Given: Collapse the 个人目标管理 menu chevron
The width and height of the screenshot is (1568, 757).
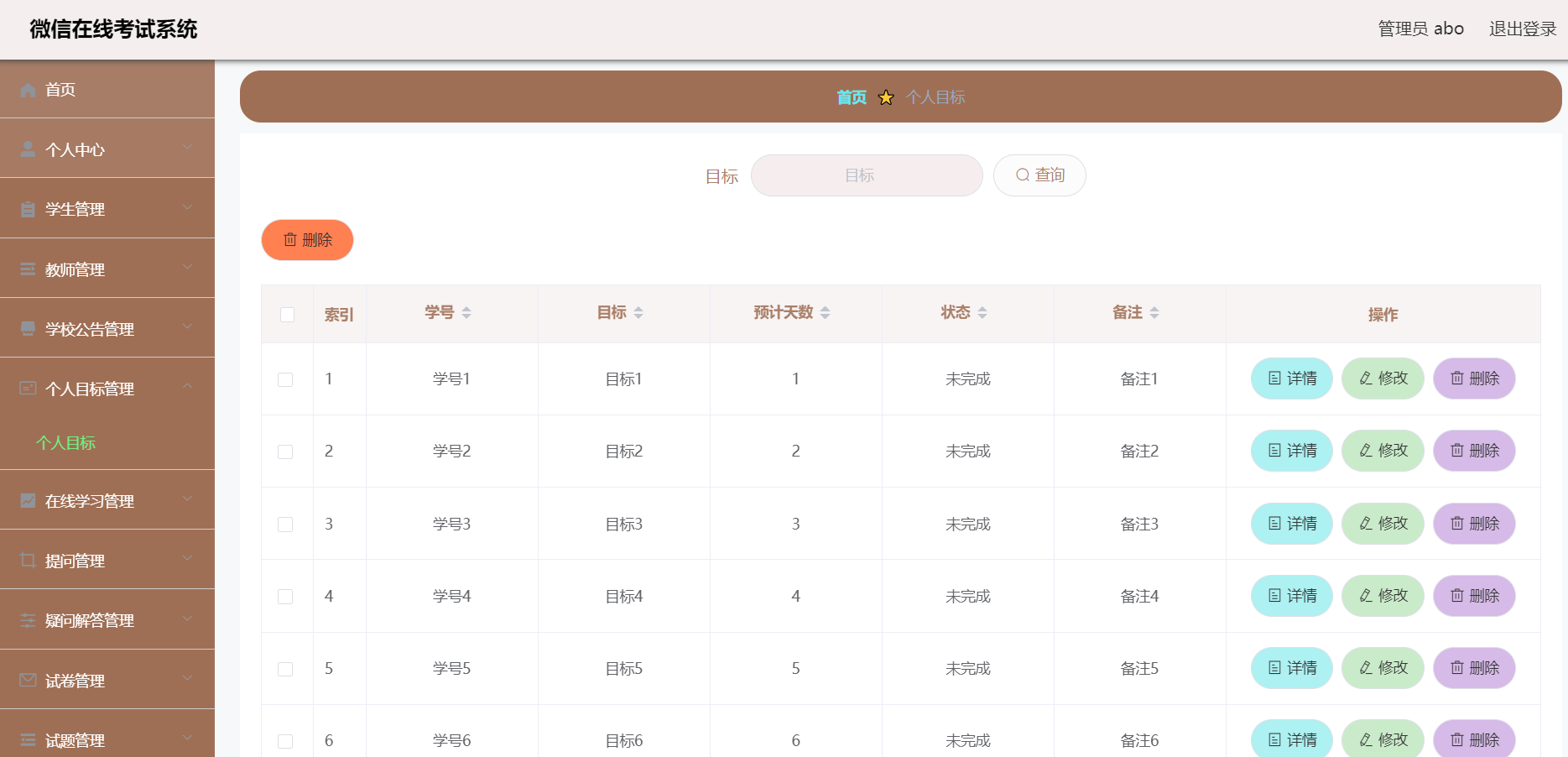Looking at the screenshot, I should pos(188,386).
